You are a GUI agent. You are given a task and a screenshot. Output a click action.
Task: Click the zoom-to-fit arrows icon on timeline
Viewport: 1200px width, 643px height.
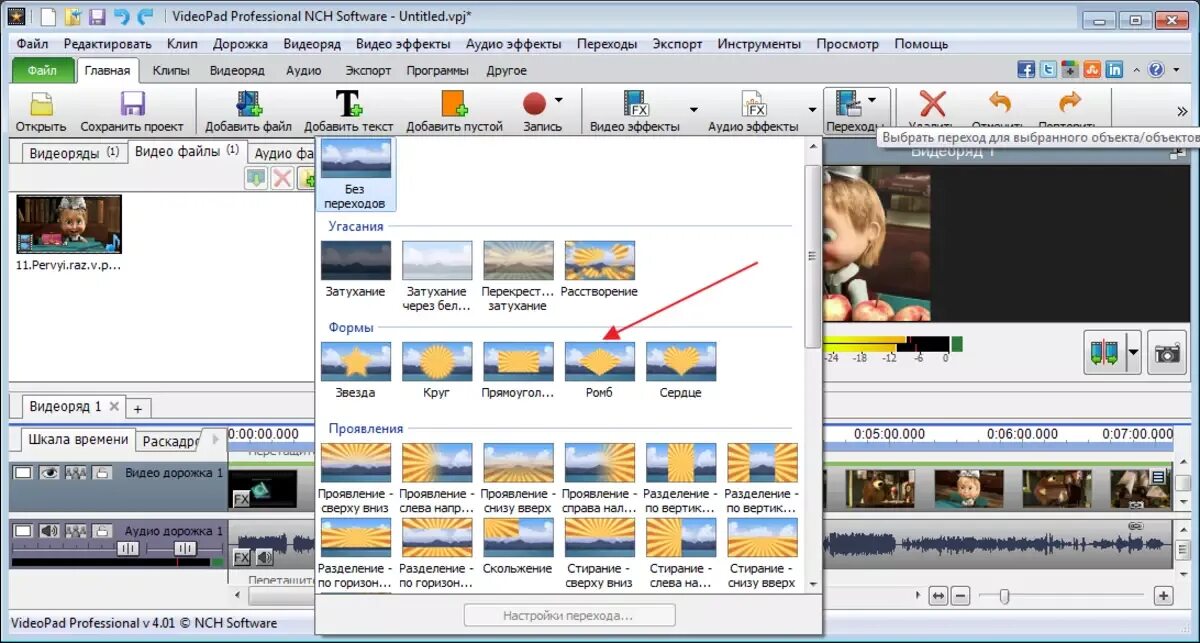[x=937, y=596]
